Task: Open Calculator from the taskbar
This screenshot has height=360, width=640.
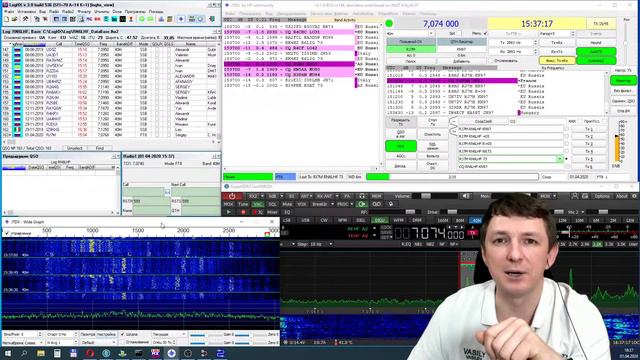Action: click(x=57, y=353)
